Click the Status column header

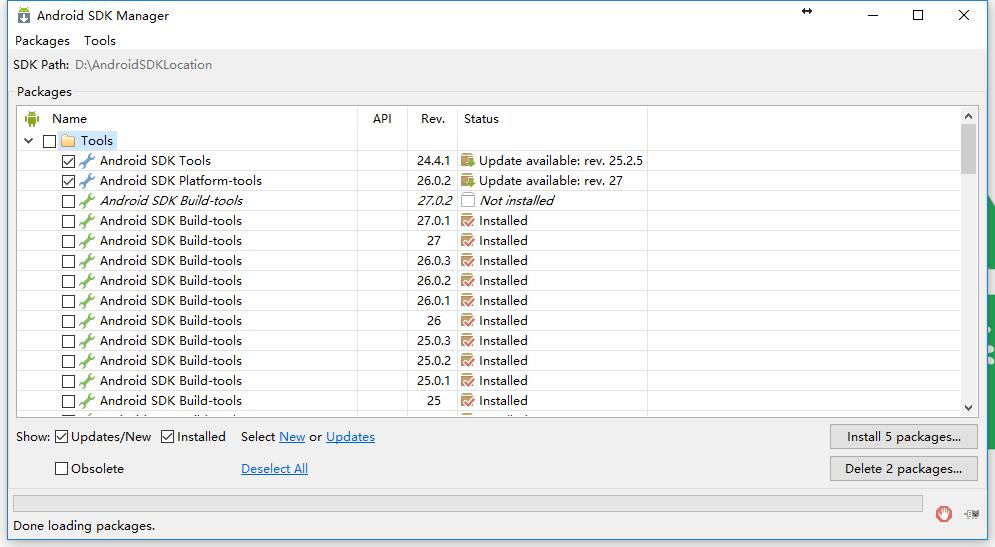481,119
